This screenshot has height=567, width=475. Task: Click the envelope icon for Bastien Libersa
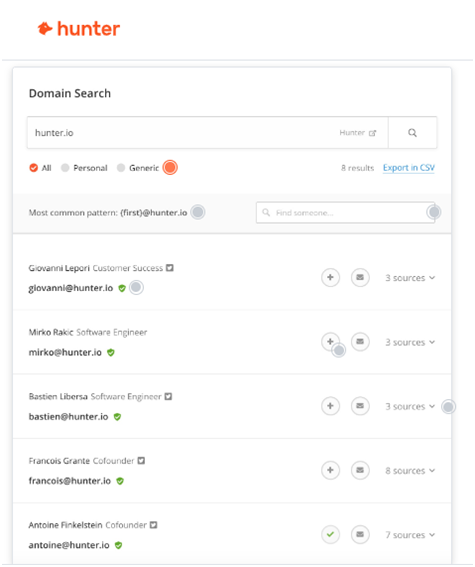[x=360, y=406]
